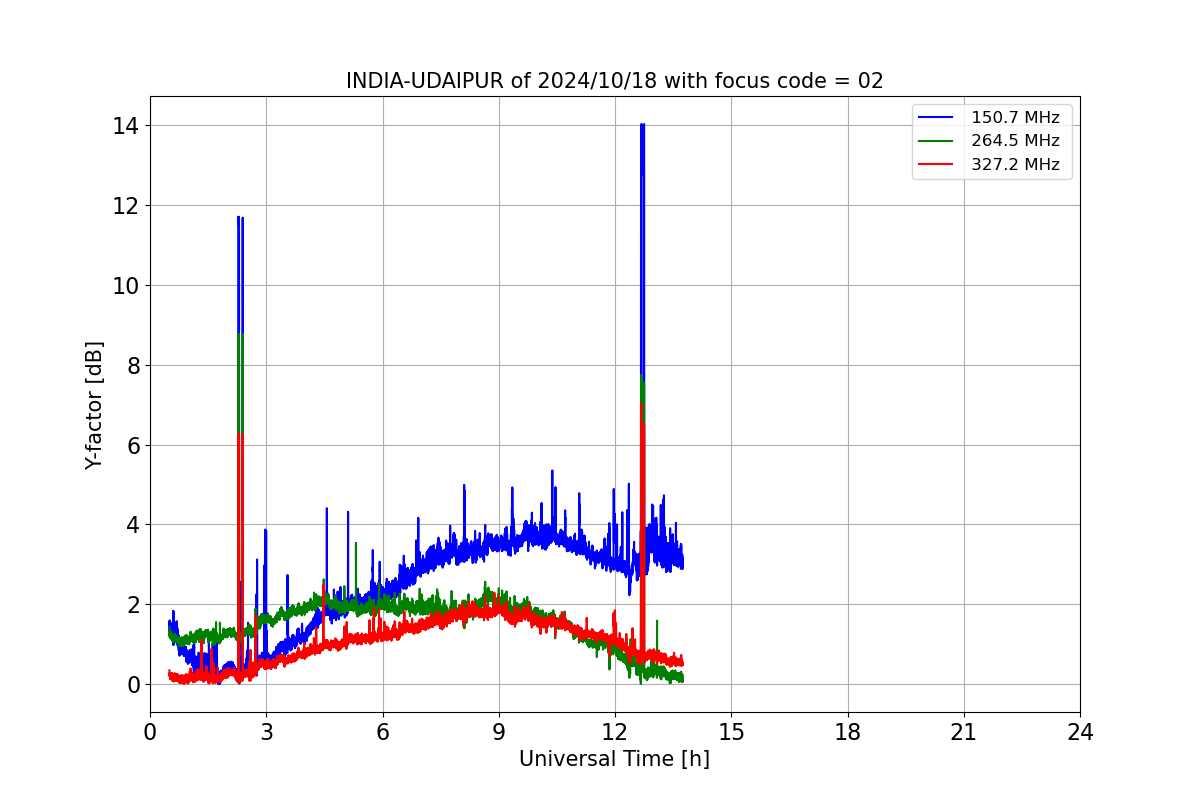1200x800 pixels.
Task: Click the plot title text INDIA-UDAIPUR
Action: pos(424,81)
